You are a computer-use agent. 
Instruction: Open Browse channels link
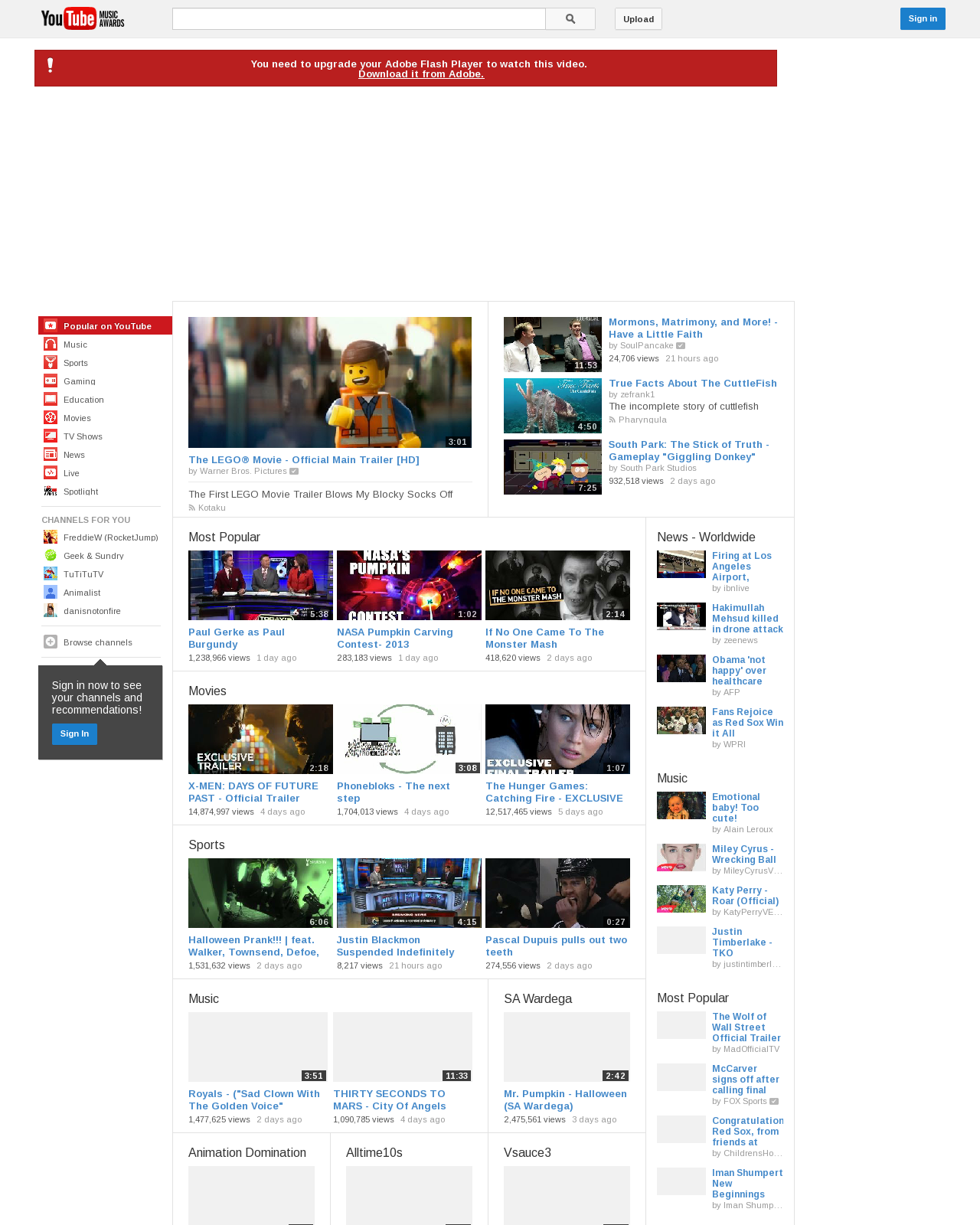pyautogui.click(x=98, y=642)
